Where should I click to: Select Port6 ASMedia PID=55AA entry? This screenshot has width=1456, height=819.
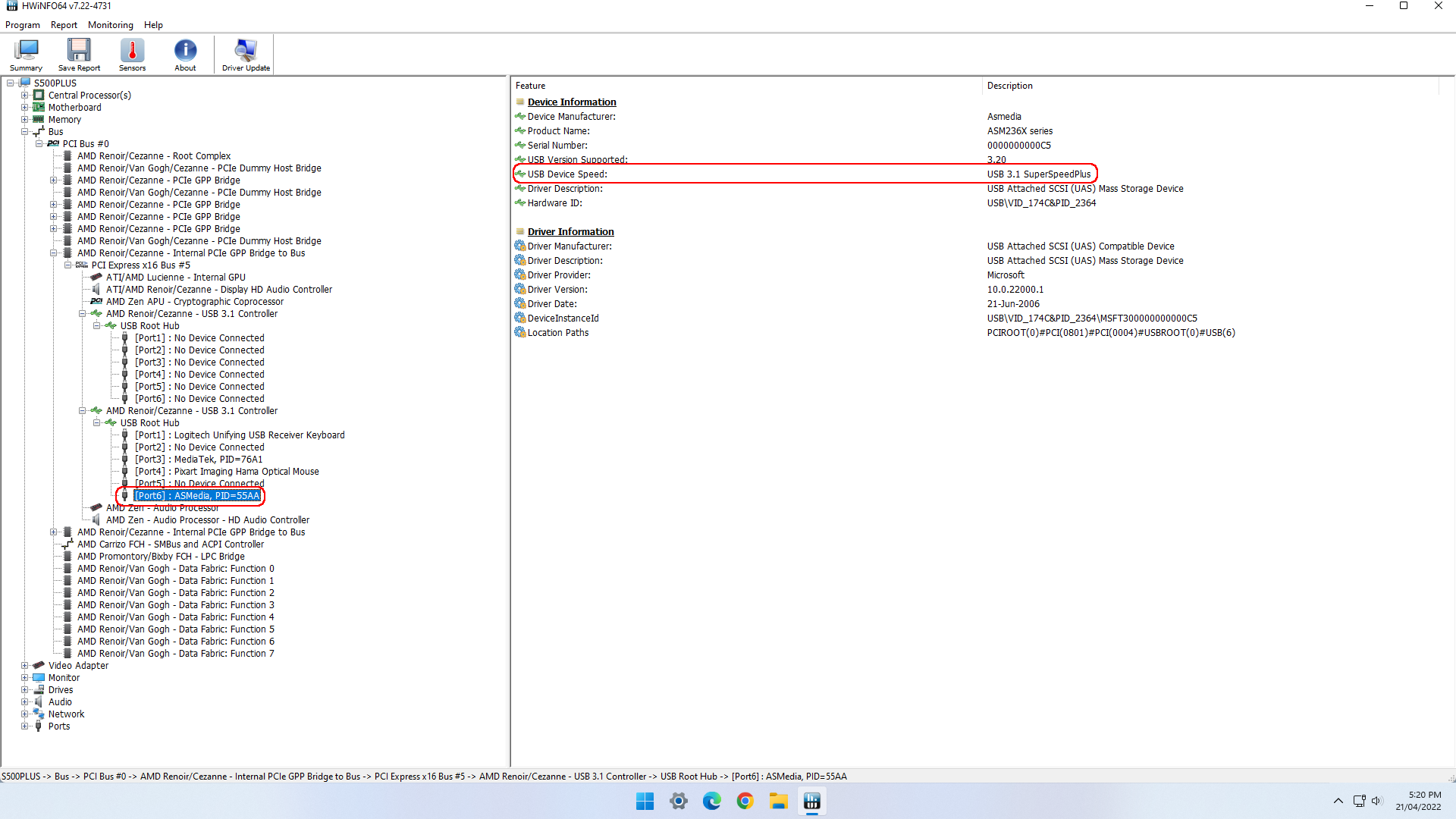[197, 496]
